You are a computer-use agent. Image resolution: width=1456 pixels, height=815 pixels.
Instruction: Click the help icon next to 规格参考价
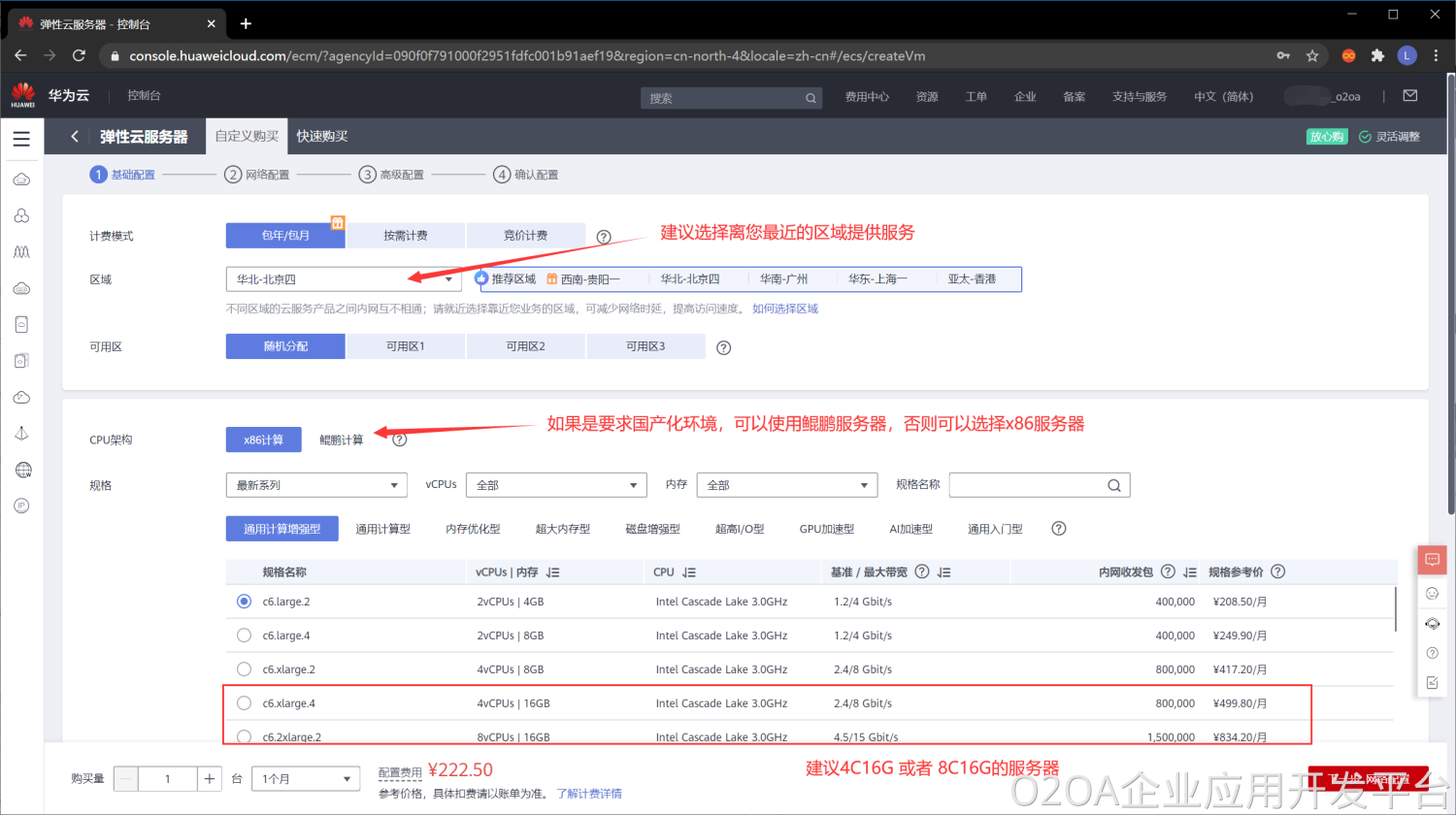pyautogui.click(x=1278, y=571)
